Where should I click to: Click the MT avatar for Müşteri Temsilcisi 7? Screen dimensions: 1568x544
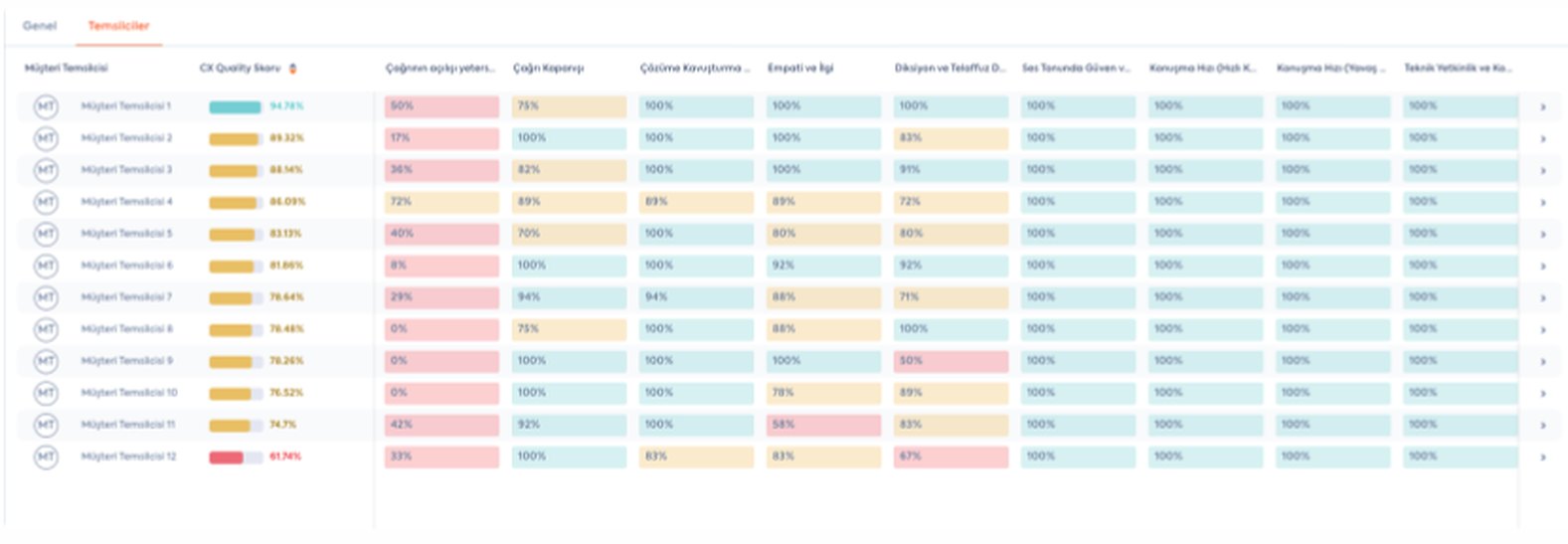pos(46,297)
